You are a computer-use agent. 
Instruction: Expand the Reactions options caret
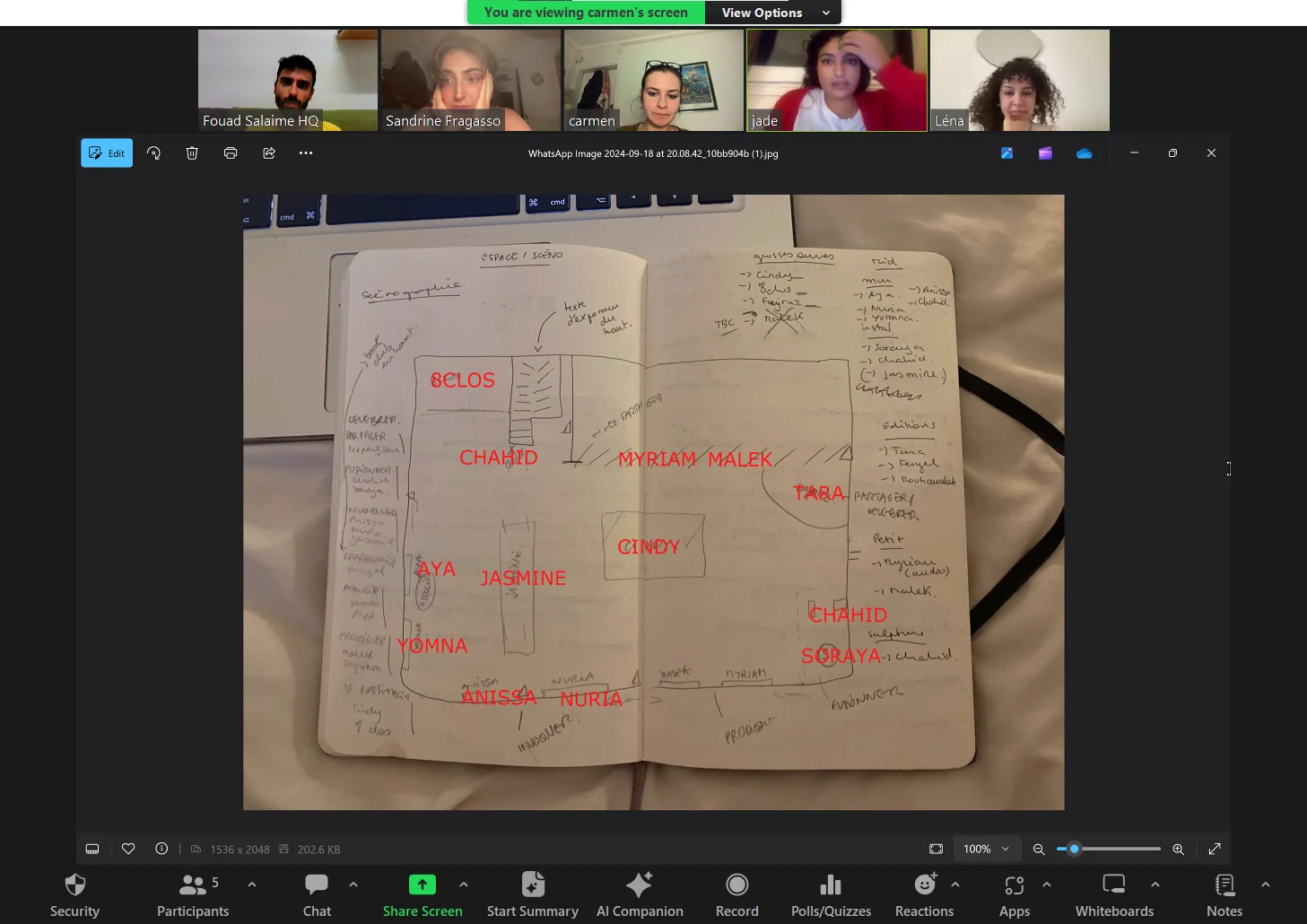click(x=955, y=885)
